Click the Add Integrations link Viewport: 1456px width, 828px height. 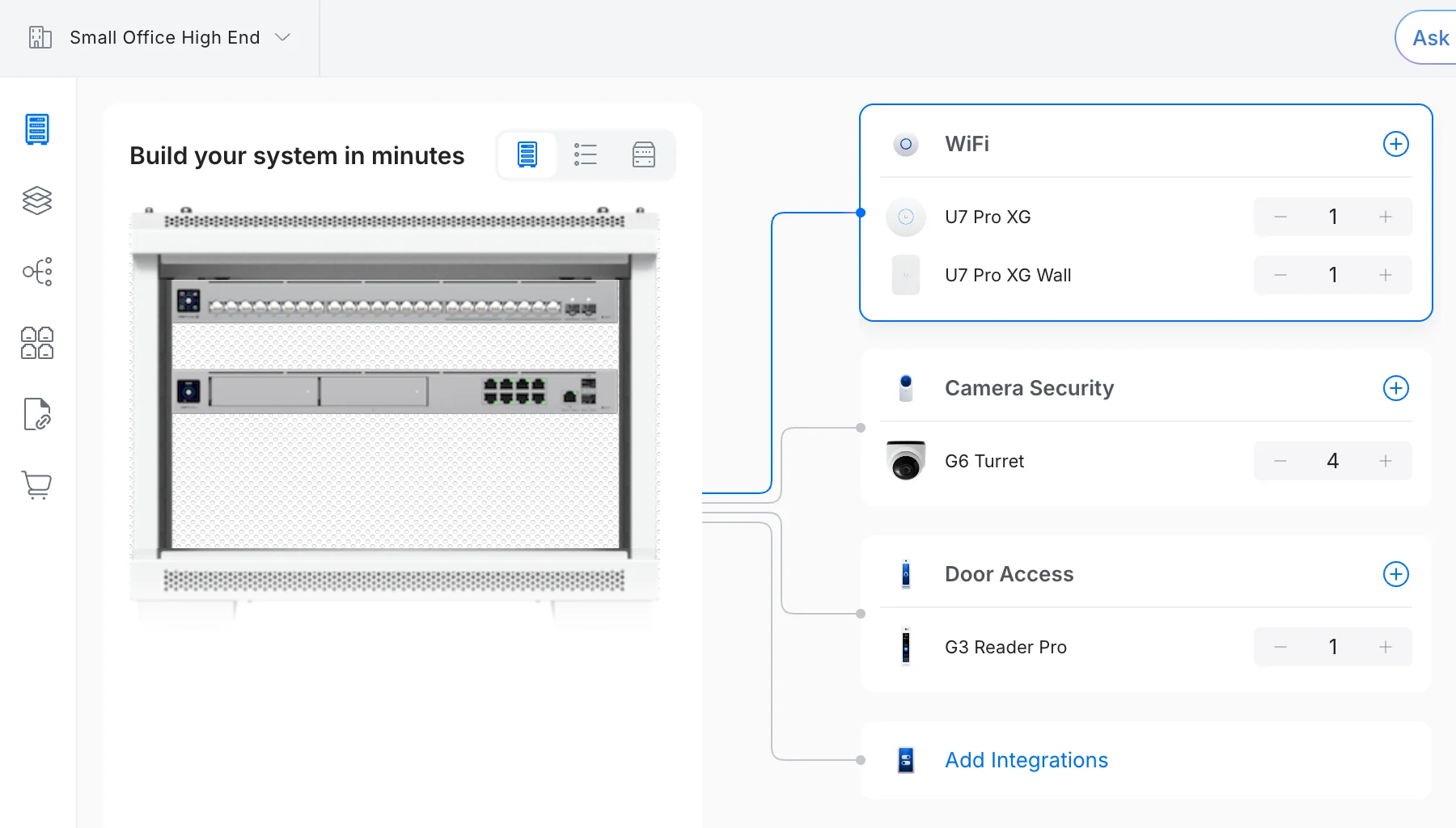click(1026, 760)
